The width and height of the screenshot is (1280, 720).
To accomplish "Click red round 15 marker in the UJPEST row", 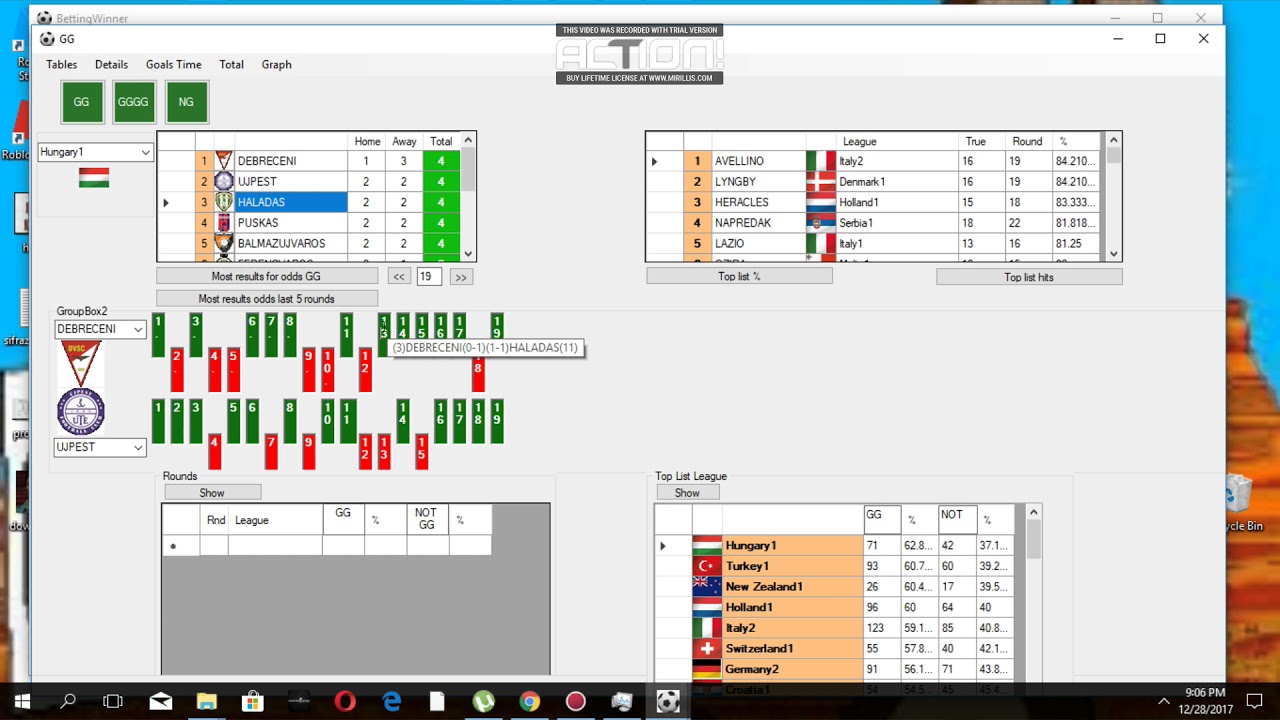I will tap(421, 452).
